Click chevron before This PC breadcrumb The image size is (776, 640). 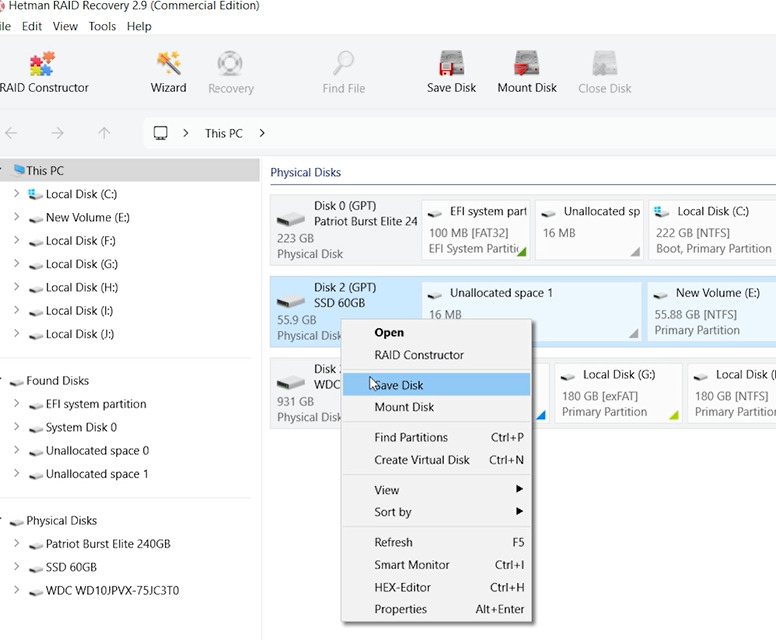click(x=186, y=133)
